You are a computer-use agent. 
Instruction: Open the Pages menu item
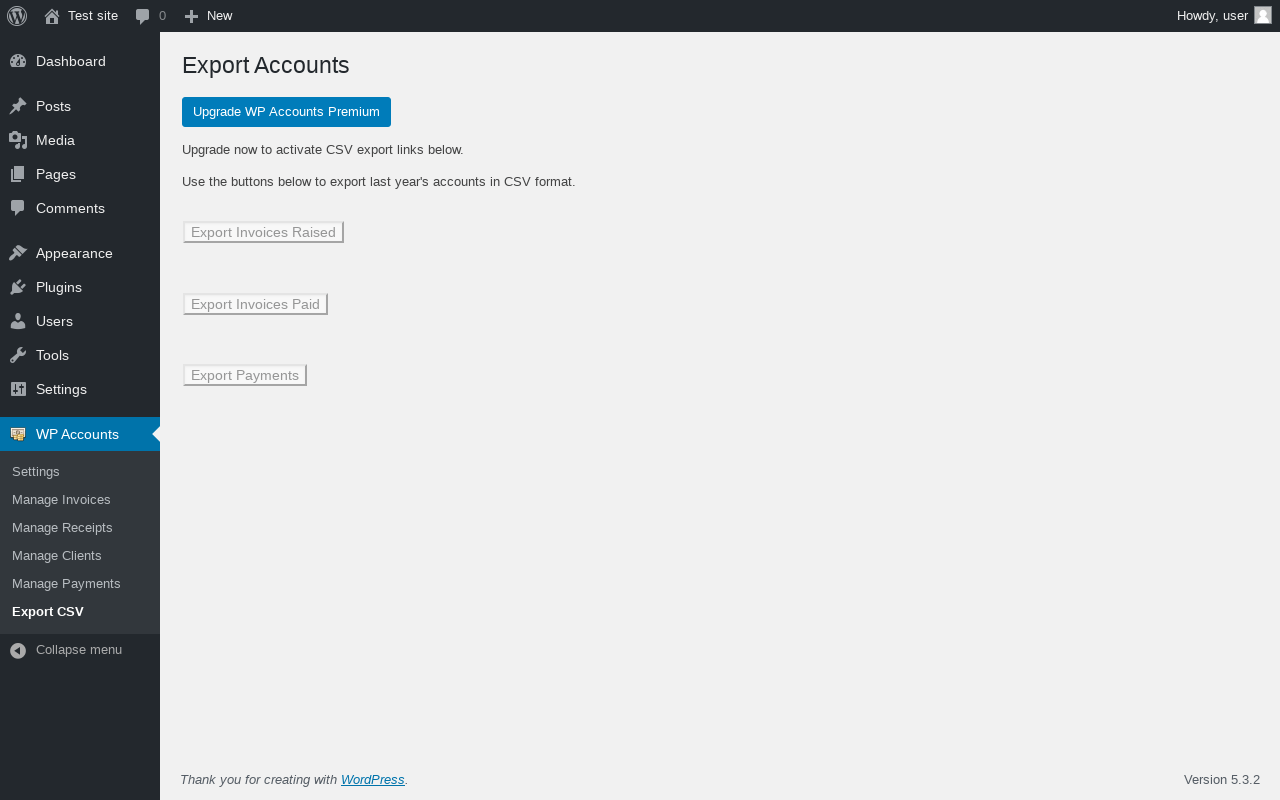point(56,174)
